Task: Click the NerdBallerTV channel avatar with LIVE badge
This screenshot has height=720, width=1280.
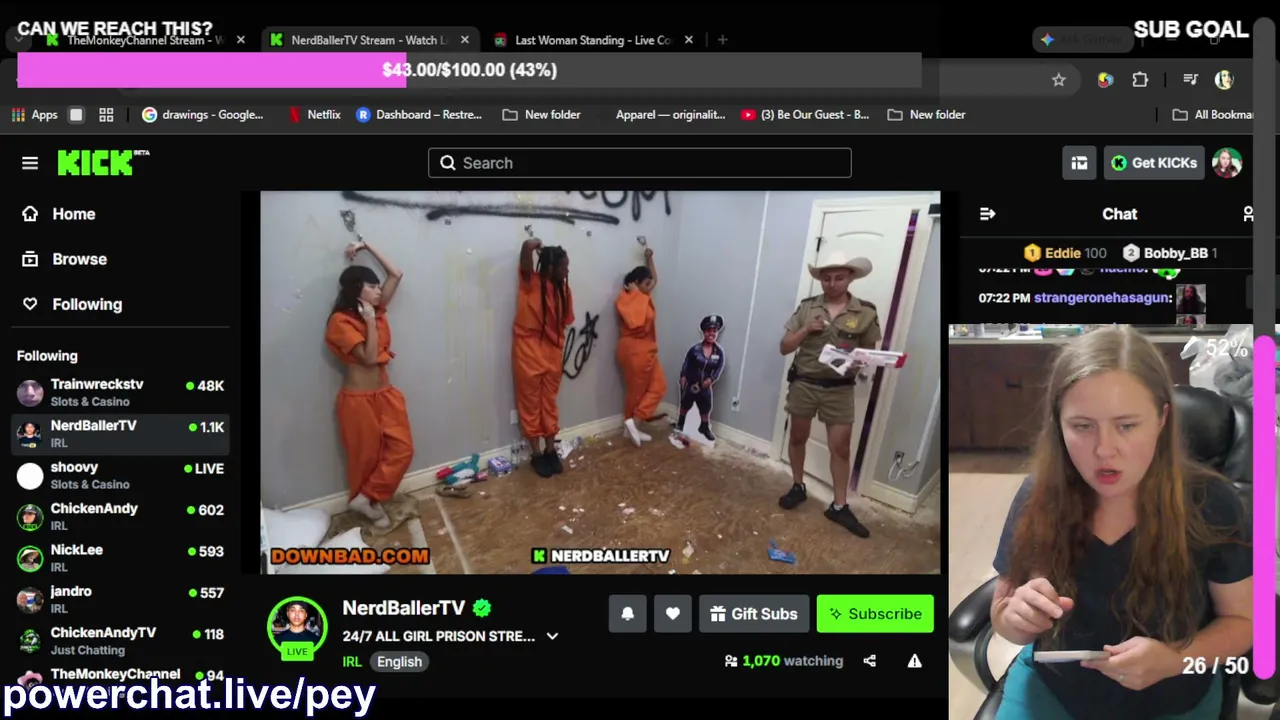Action: [297, 627]
